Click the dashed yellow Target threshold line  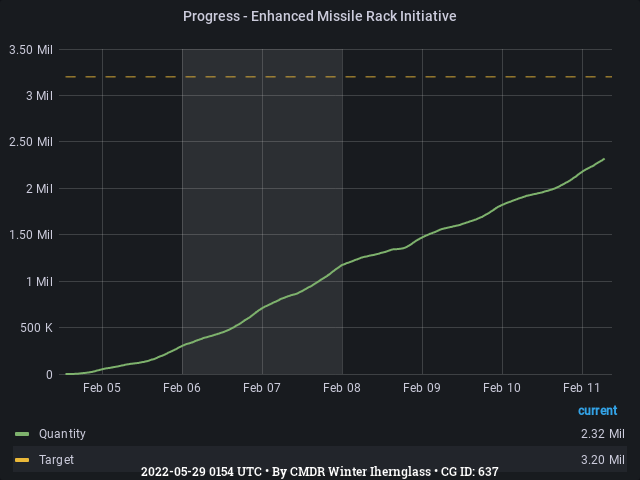tap(338, 77)
